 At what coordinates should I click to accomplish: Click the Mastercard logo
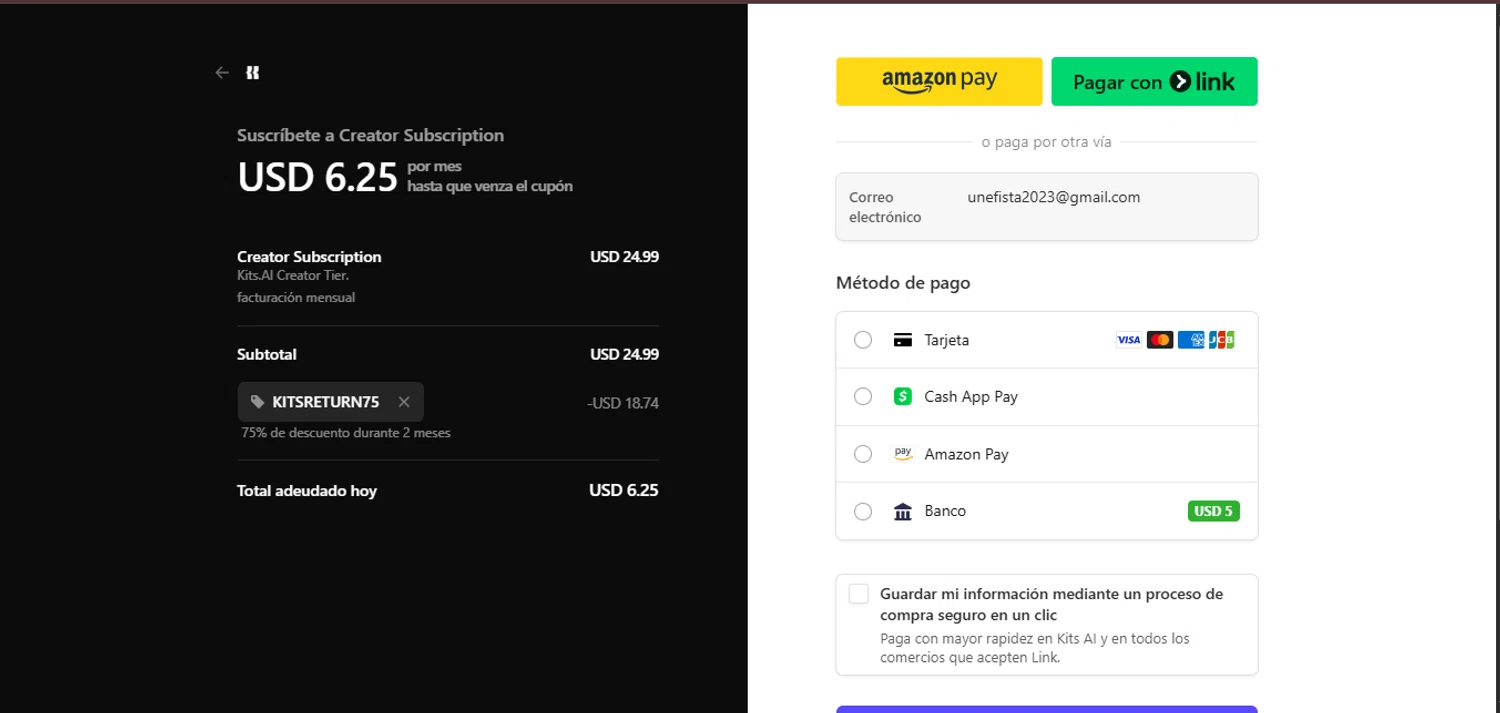pos(1160,340)
